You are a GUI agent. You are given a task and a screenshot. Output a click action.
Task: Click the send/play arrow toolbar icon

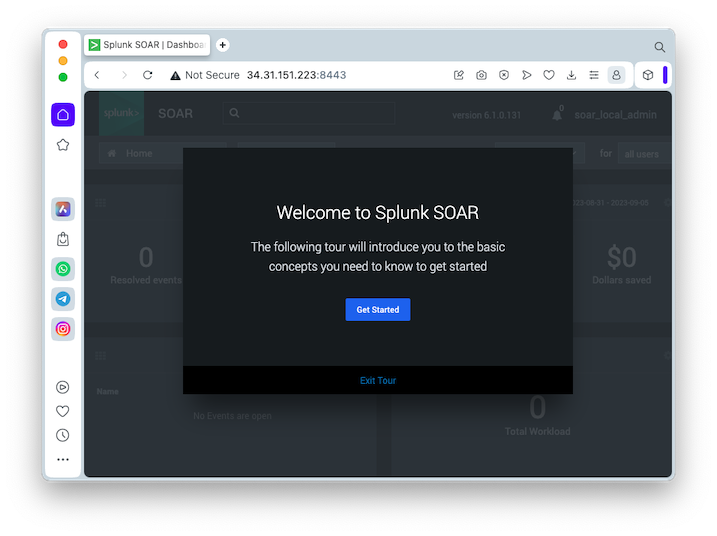pos(526,75)
